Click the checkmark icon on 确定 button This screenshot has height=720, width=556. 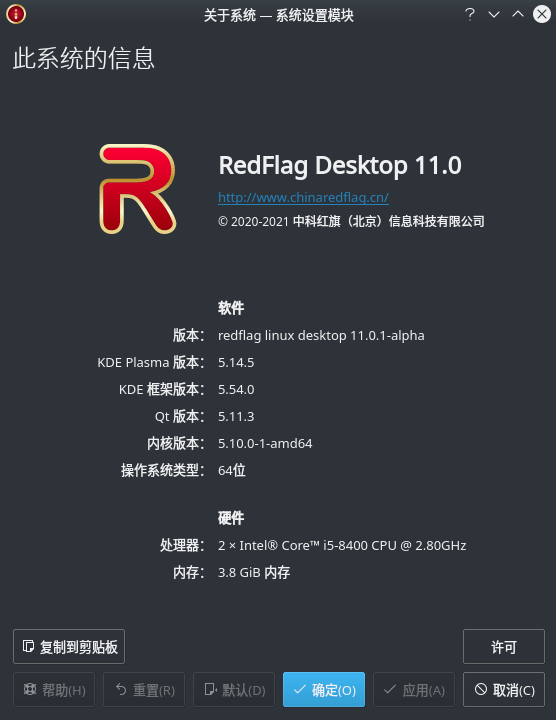pos(300,690)
